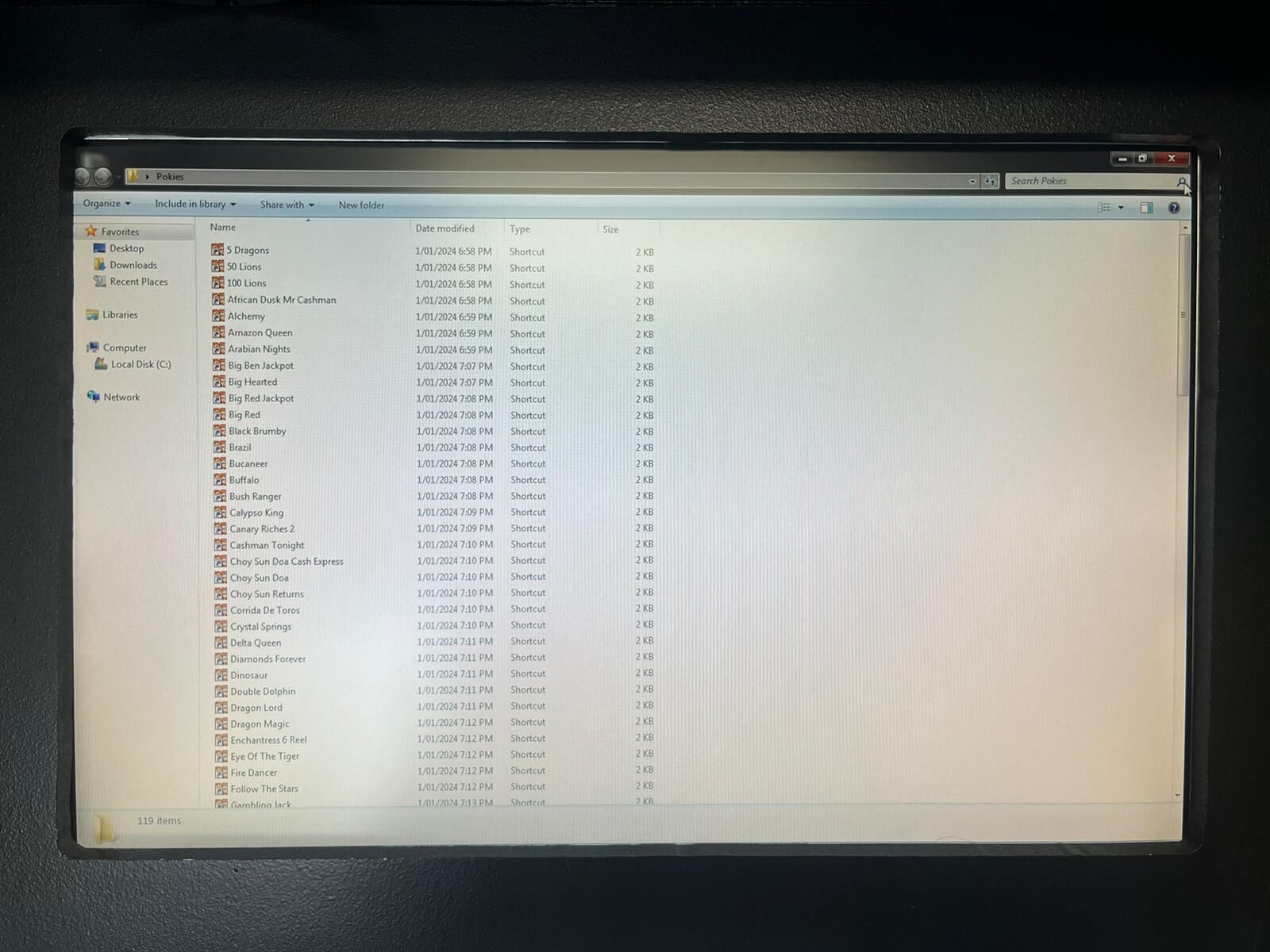This screenshot has height=952, width=1270.
Task: Click the Delta Queen file name
Action: pos(256,643)
